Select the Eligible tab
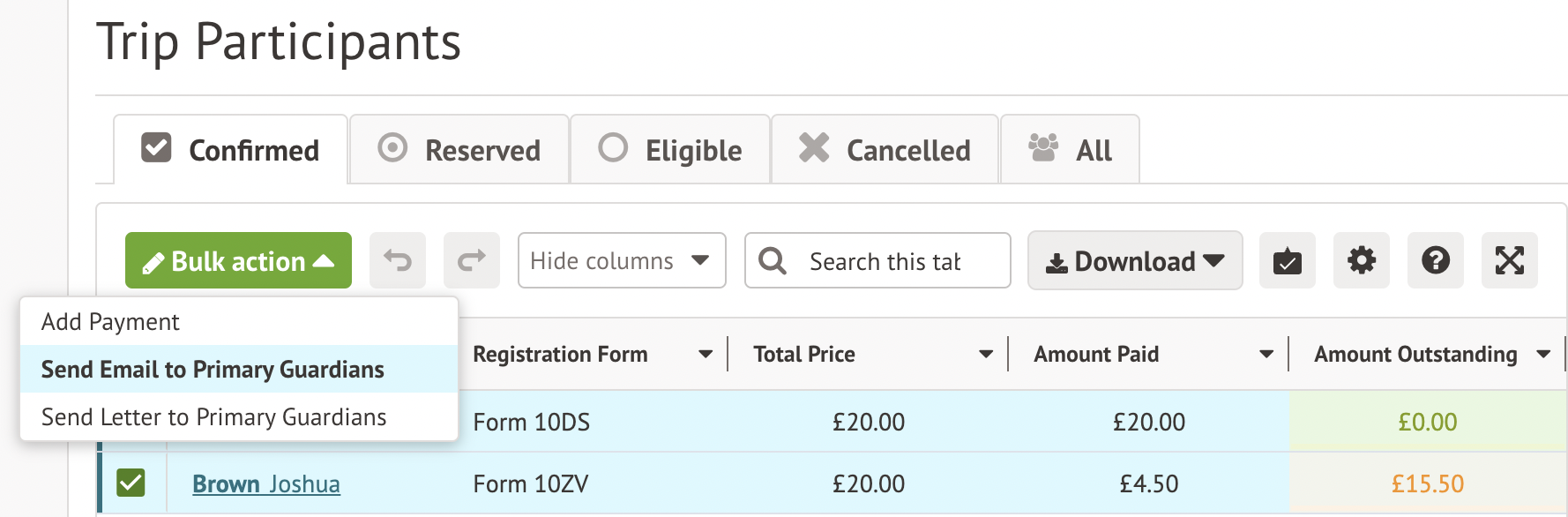 click(670, 149)
